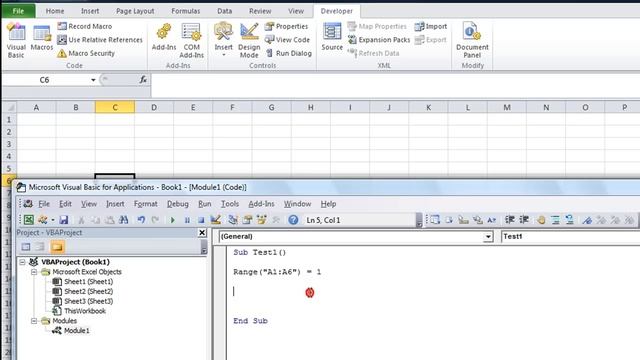Toggle Design Mode icon in VBA toolbar
Image resolution: width=640 pixels, height=360 pixels.
coord(216,220)
